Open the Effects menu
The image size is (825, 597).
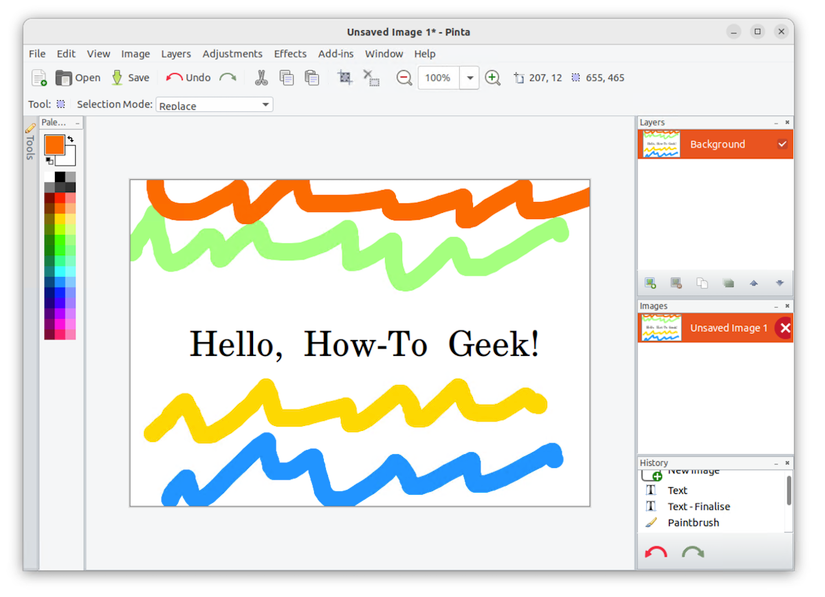pos(290,54)
